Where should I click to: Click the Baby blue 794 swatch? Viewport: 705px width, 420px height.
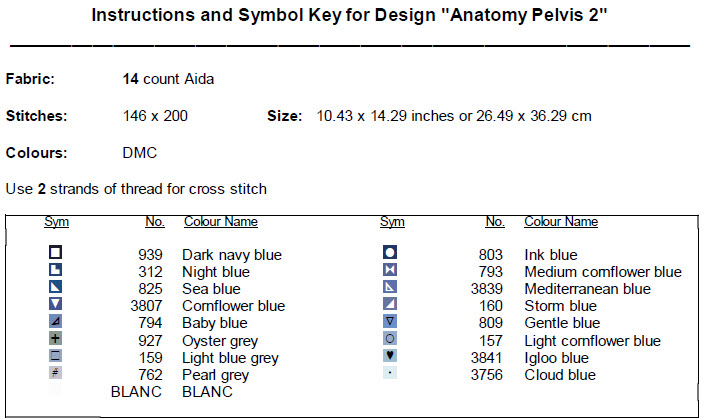pyautogui.click(x=56, y=322)
